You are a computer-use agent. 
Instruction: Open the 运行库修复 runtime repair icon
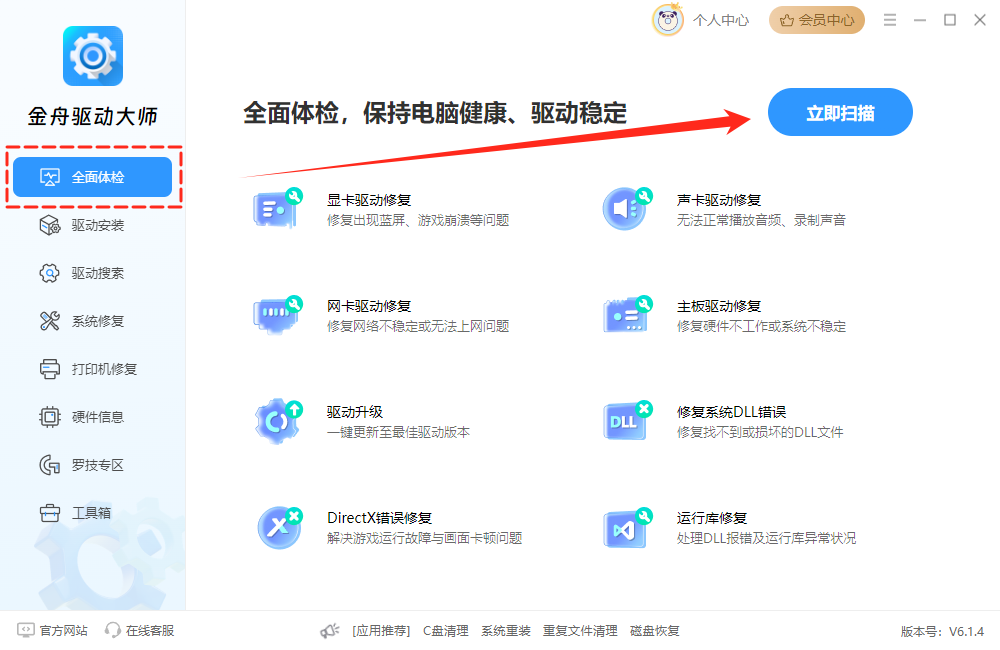pyautogui.click(x=627, y=527)
